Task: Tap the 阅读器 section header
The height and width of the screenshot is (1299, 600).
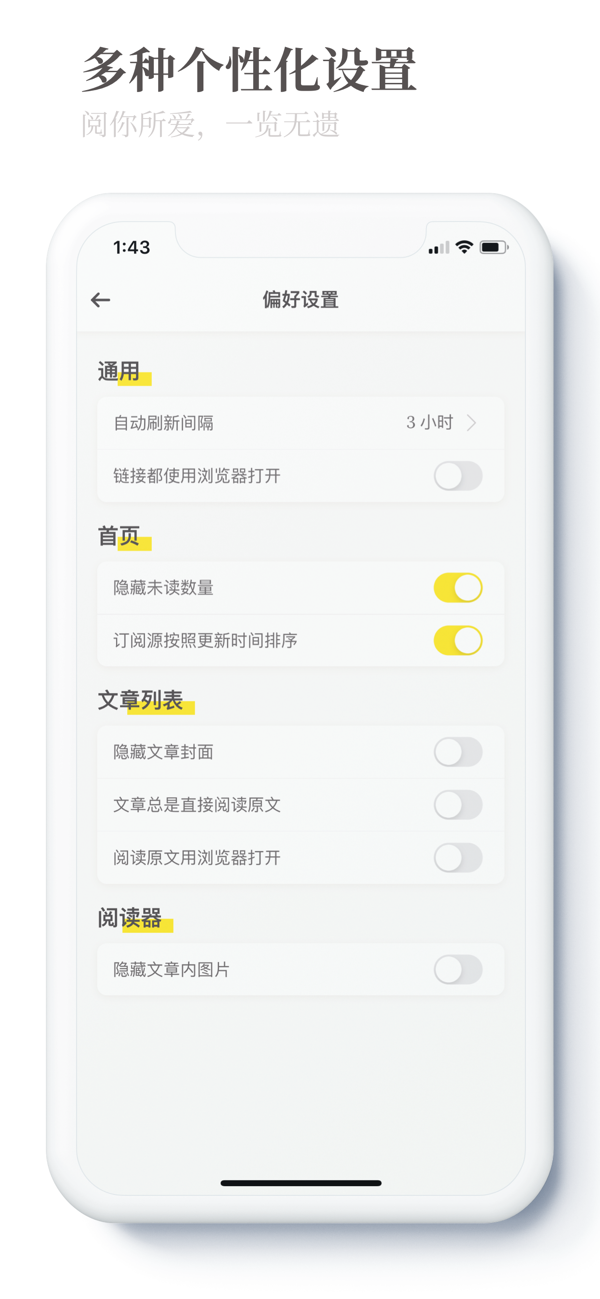Action: coord(130,918)
